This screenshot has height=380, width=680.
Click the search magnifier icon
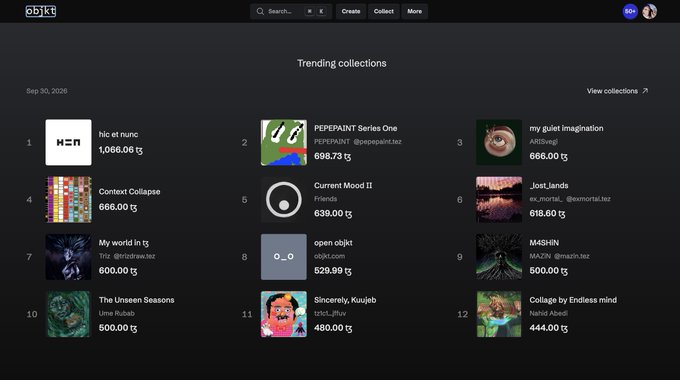click(x=260, y=11)
